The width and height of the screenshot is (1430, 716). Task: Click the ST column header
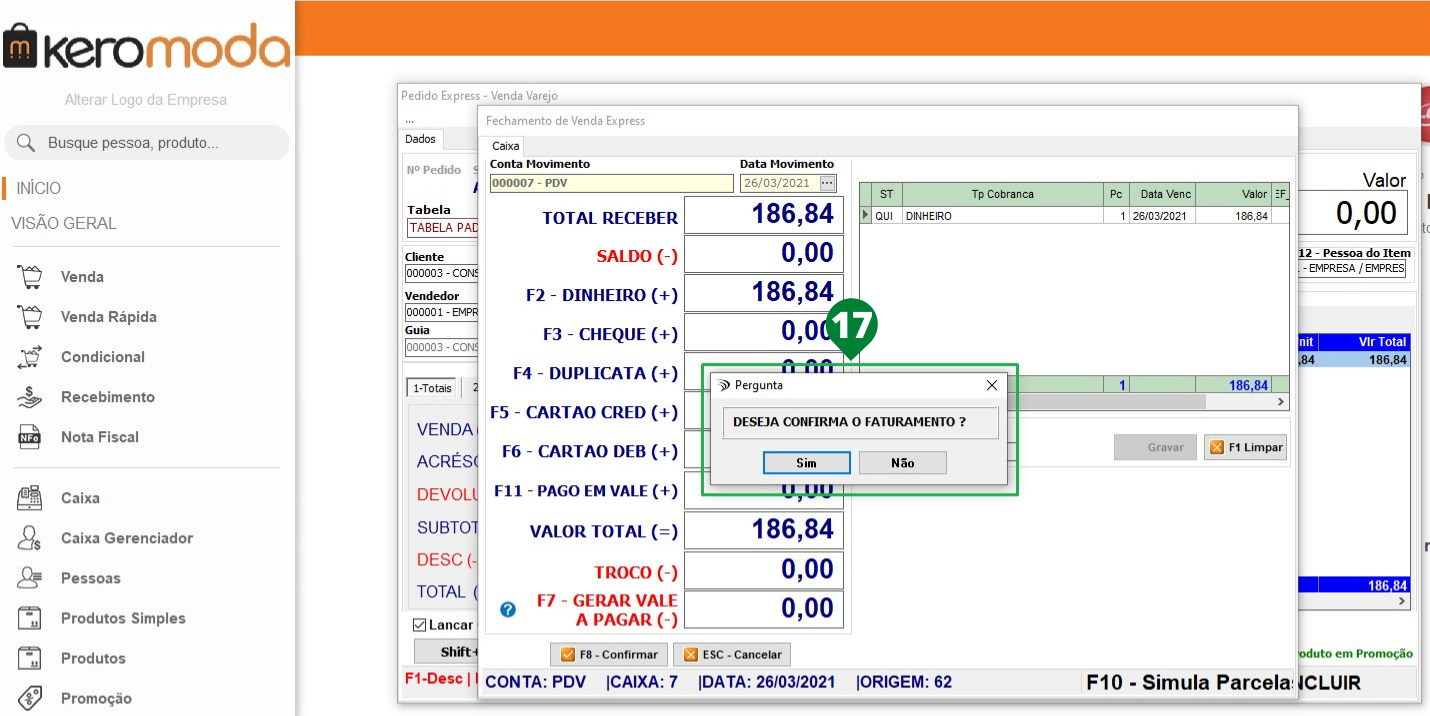coord(886,194)
